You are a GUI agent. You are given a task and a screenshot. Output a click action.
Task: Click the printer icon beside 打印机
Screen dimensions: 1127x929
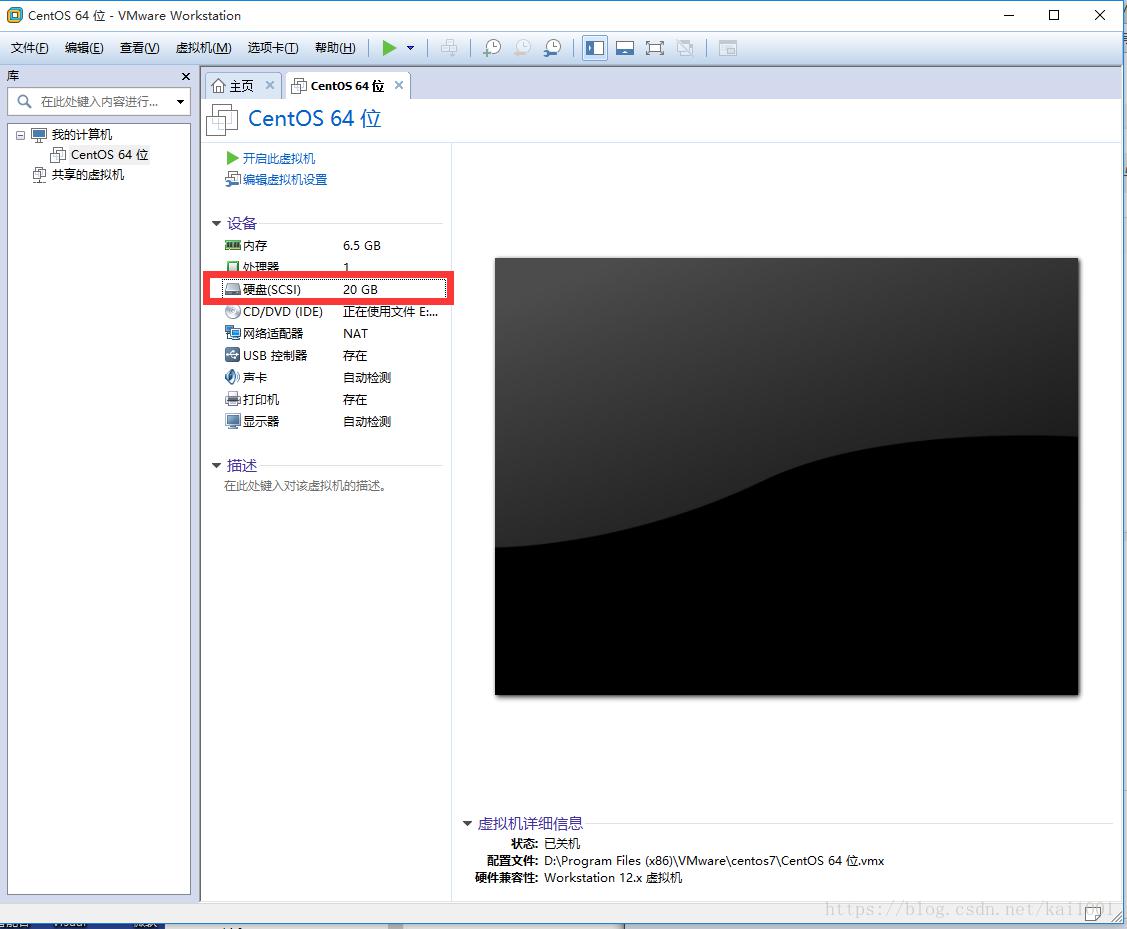tap(232, 399)
